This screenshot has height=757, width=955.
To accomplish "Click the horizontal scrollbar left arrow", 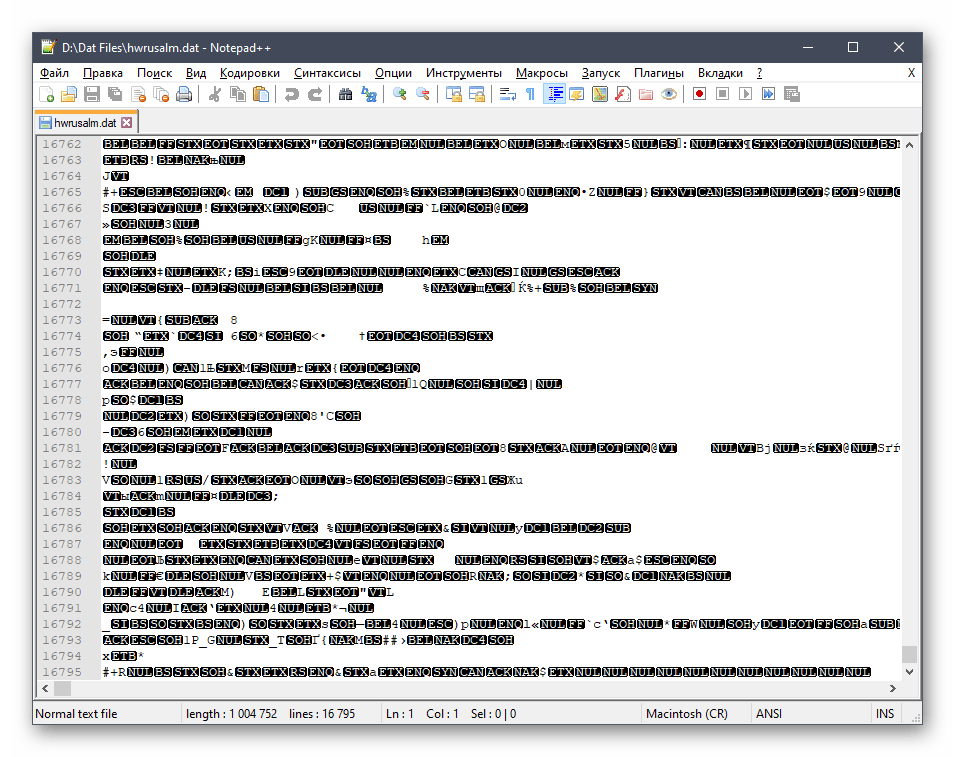I will tap(45, 688).
